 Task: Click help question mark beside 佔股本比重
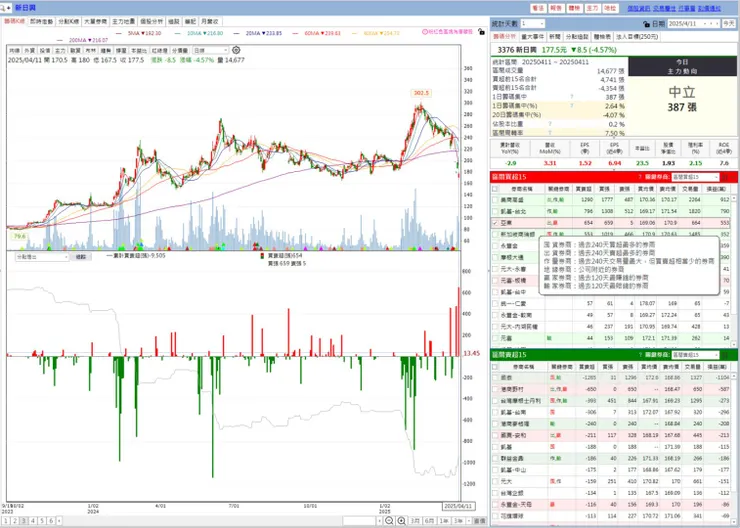pos(550,124)
